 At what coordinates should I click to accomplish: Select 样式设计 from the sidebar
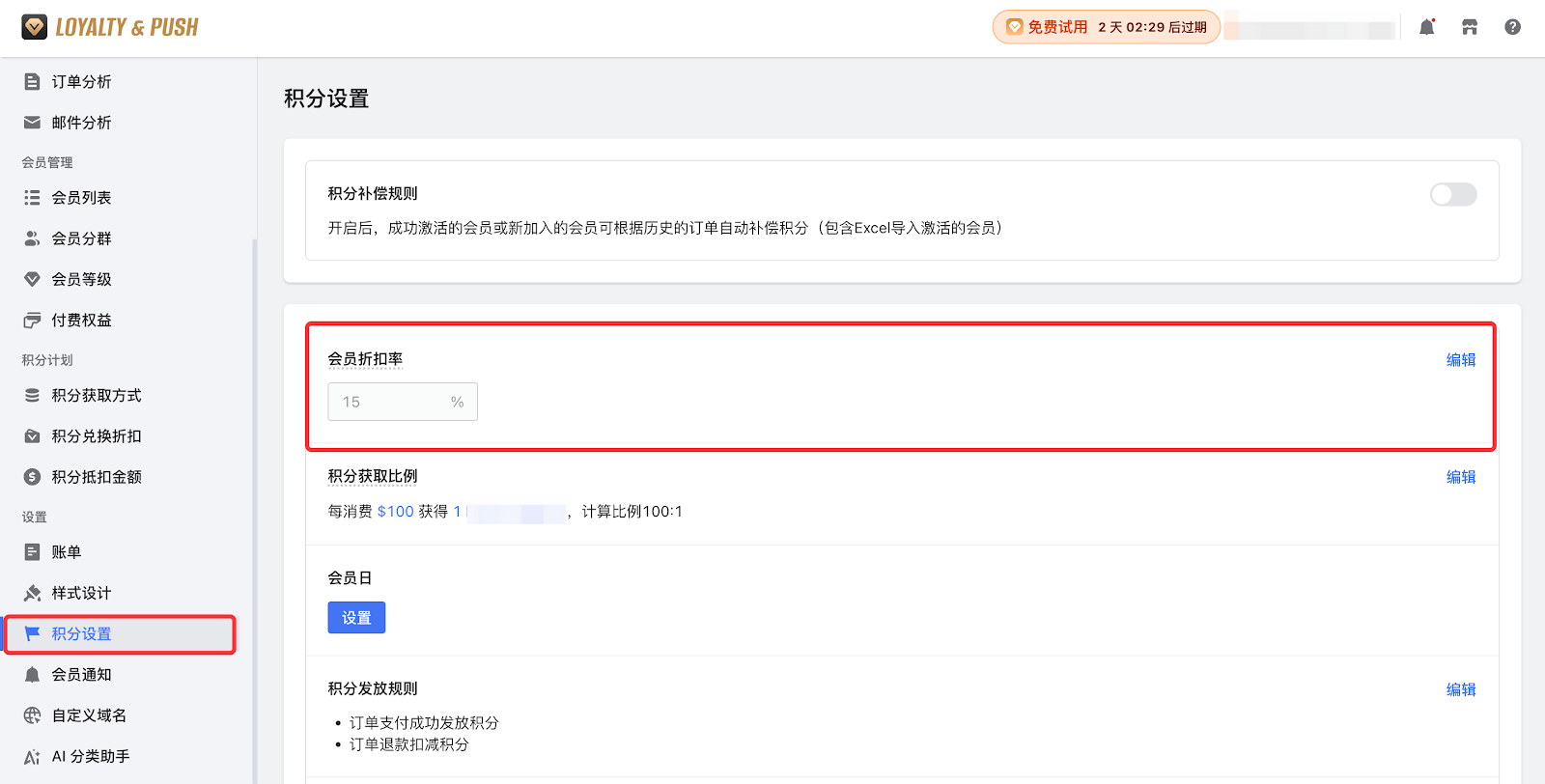tap(81, 593)
